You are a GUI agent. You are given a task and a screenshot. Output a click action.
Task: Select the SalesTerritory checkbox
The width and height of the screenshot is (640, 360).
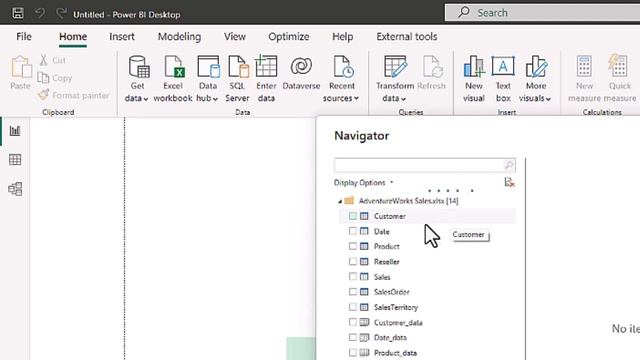point(353,307)
